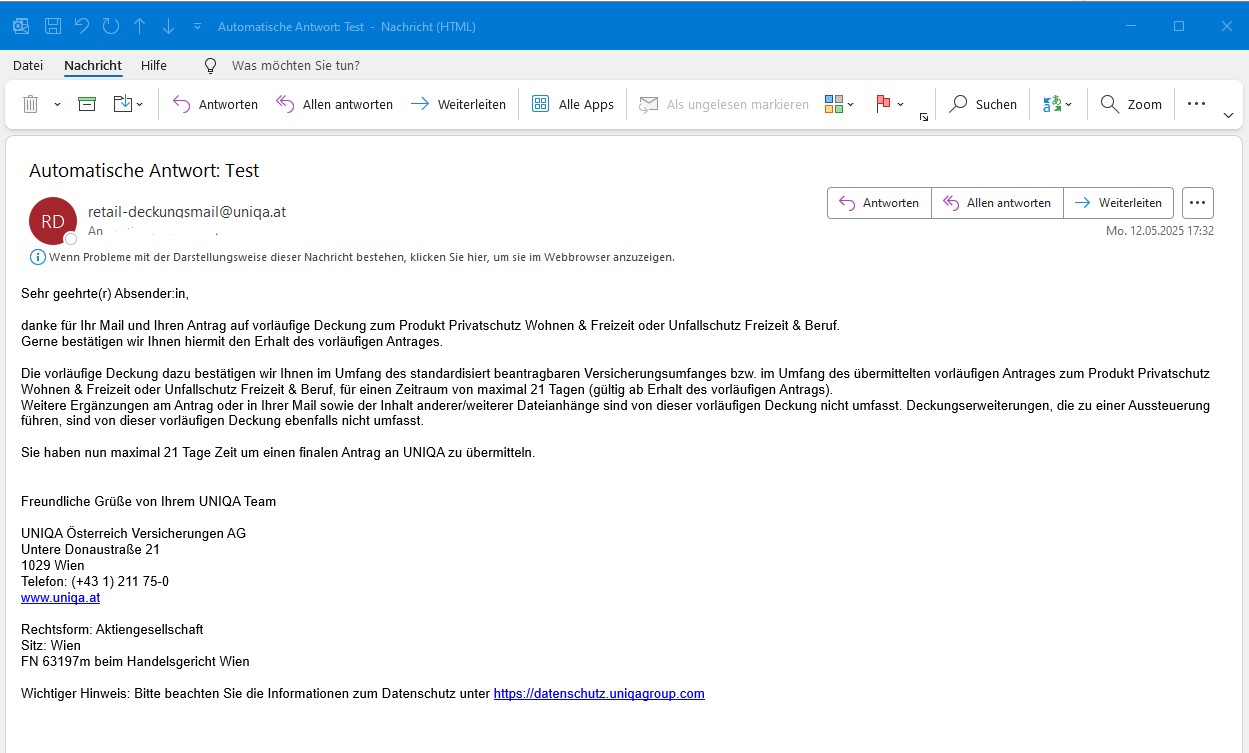
Task: Open the Delete options dropdown arrow
Action: tap(57, 104)
